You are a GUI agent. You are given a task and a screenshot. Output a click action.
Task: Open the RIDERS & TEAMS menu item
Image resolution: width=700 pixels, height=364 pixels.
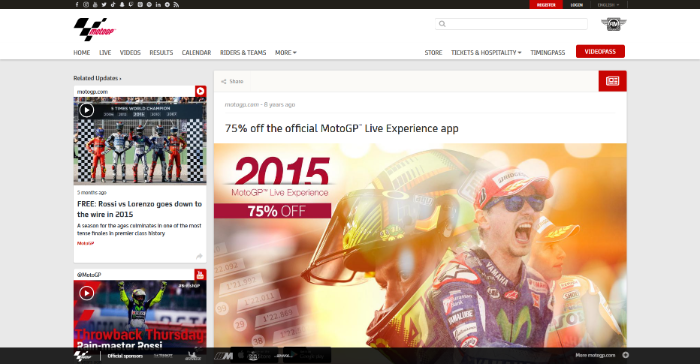point(243,53)
